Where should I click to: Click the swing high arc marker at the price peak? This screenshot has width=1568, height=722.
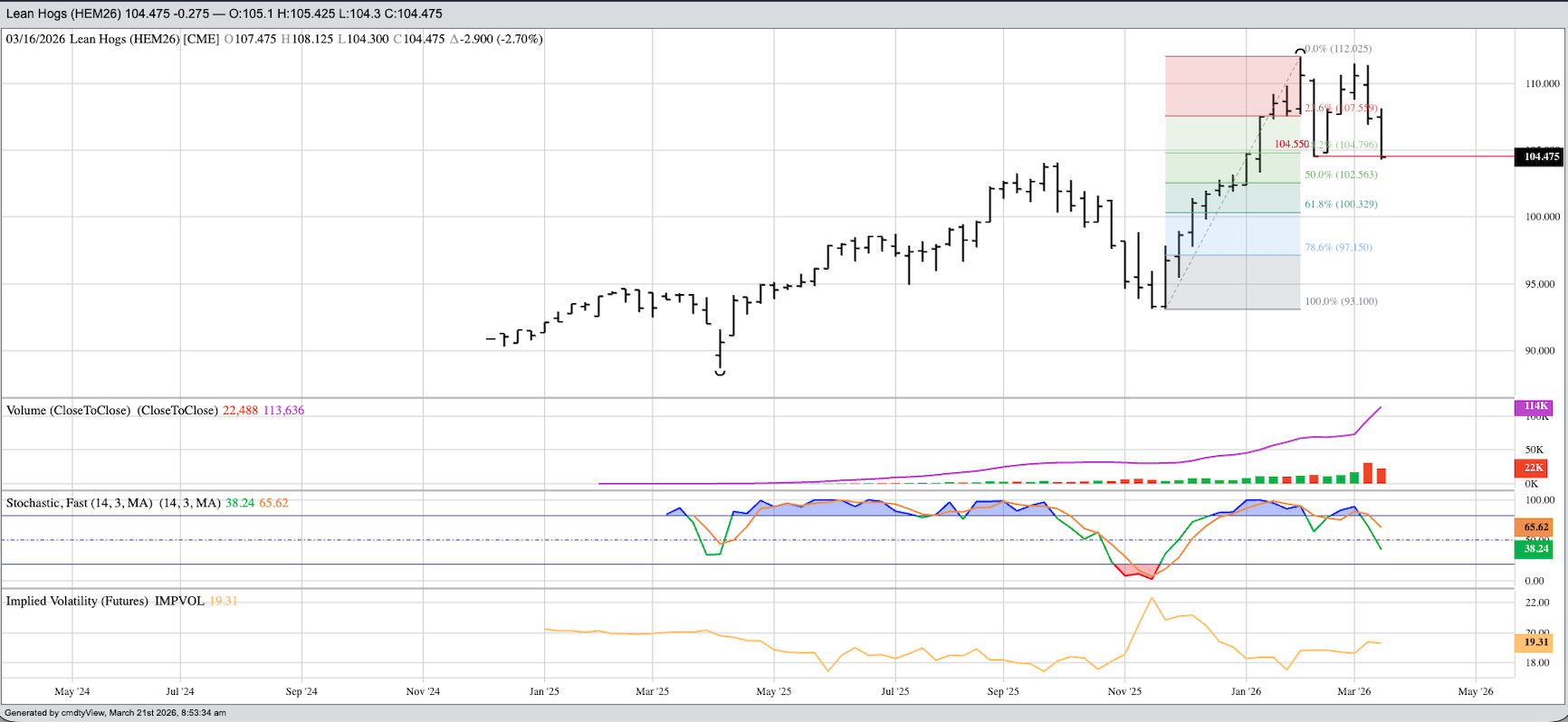tap(1301, 51)
